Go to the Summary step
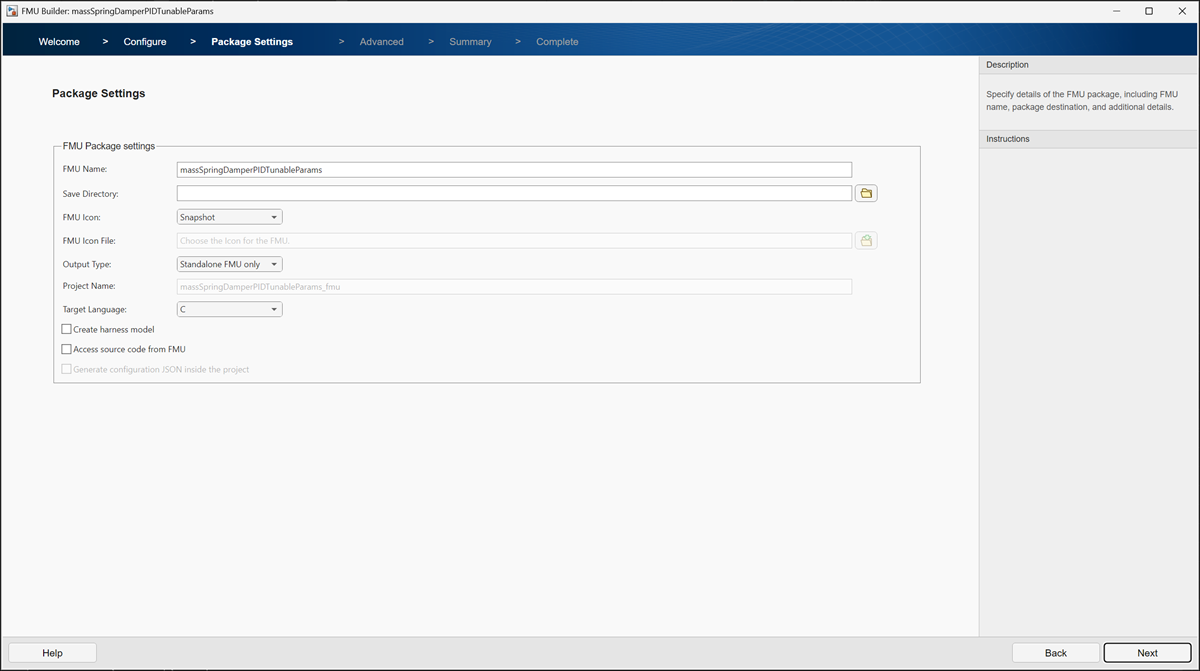Screen dimensions: 1200x671 [x=470, y=41]
